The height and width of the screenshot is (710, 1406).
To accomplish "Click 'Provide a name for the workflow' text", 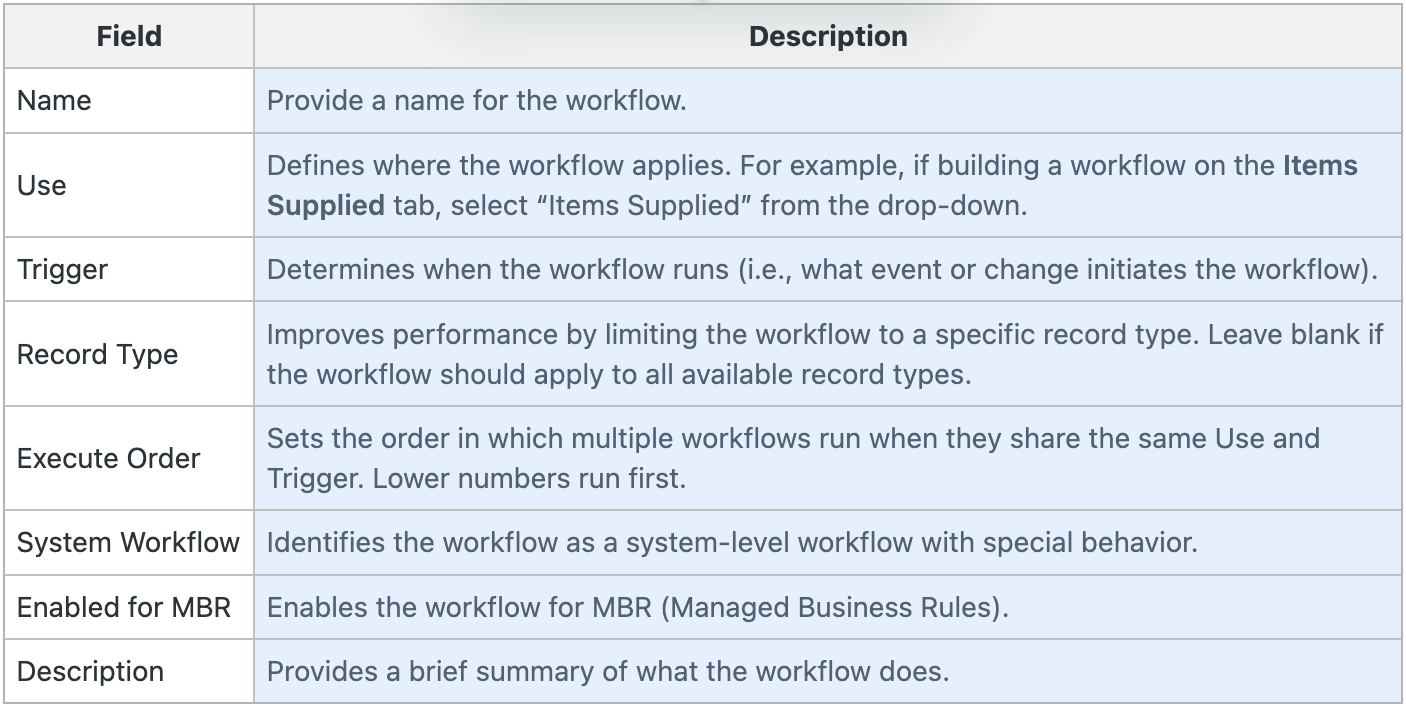I will click(x=476, y=101).
